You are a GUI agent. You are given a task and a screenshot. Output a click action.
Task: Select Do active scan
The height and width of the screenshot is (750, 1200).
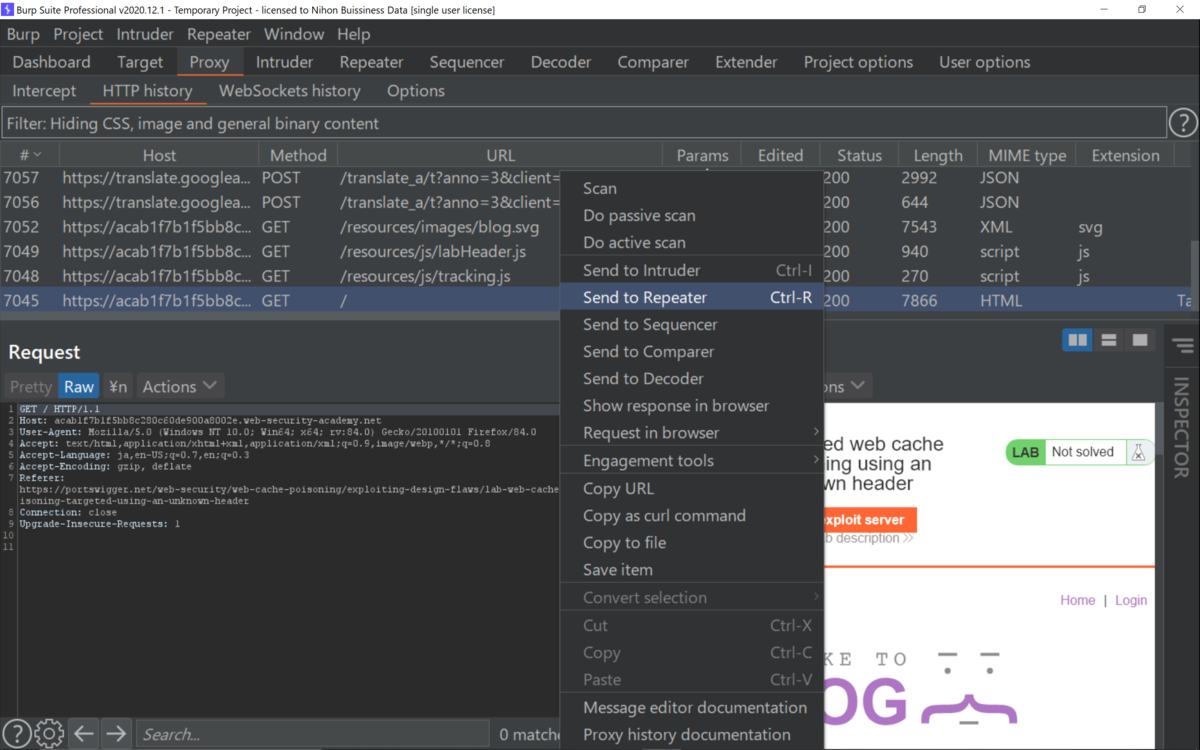tap(692, 242)
